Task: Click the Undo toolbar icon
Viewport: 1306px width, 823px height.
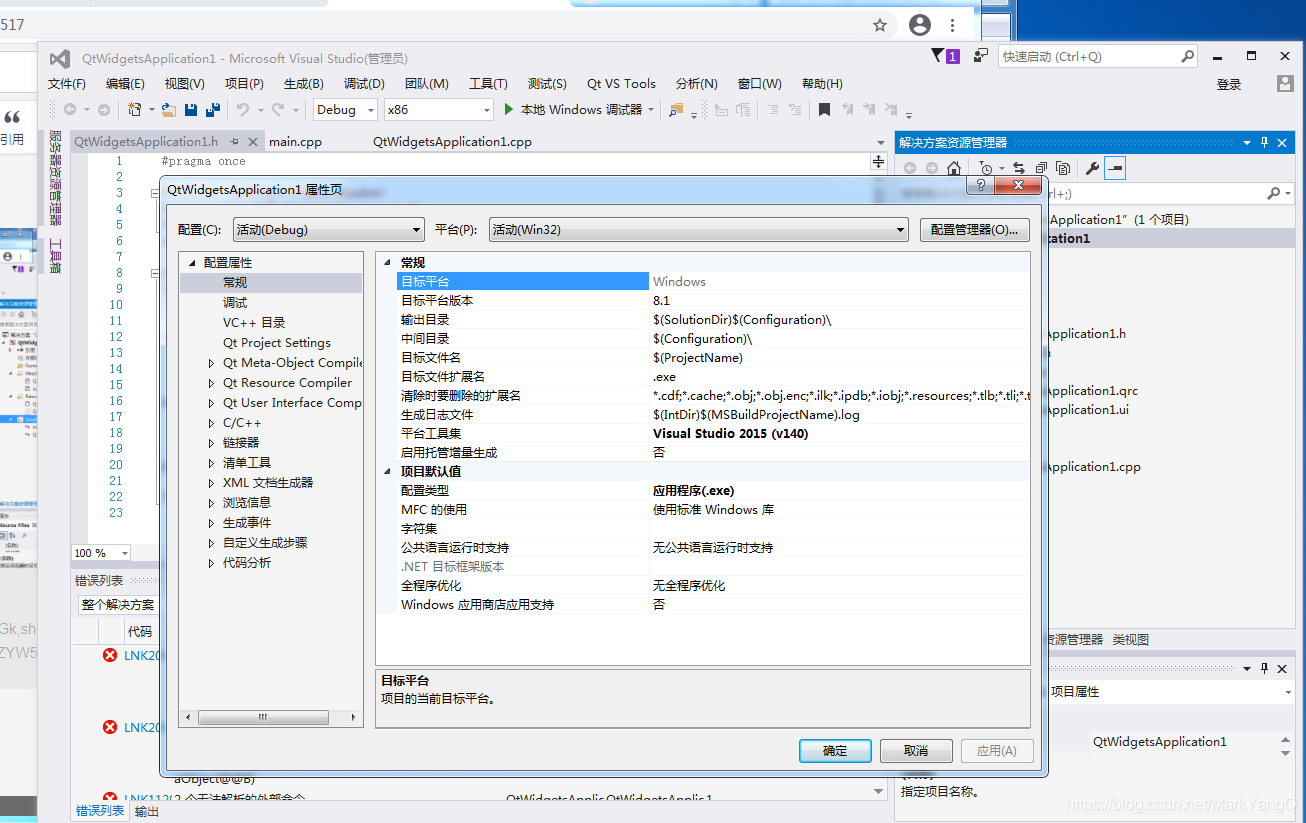Action: pos(242,110)
